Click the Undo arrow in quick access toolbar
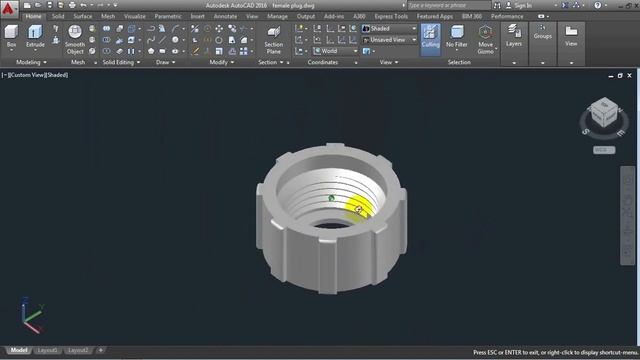Image resolution: width=640 pixels, height=360 pixels. (x=83, y=5)
